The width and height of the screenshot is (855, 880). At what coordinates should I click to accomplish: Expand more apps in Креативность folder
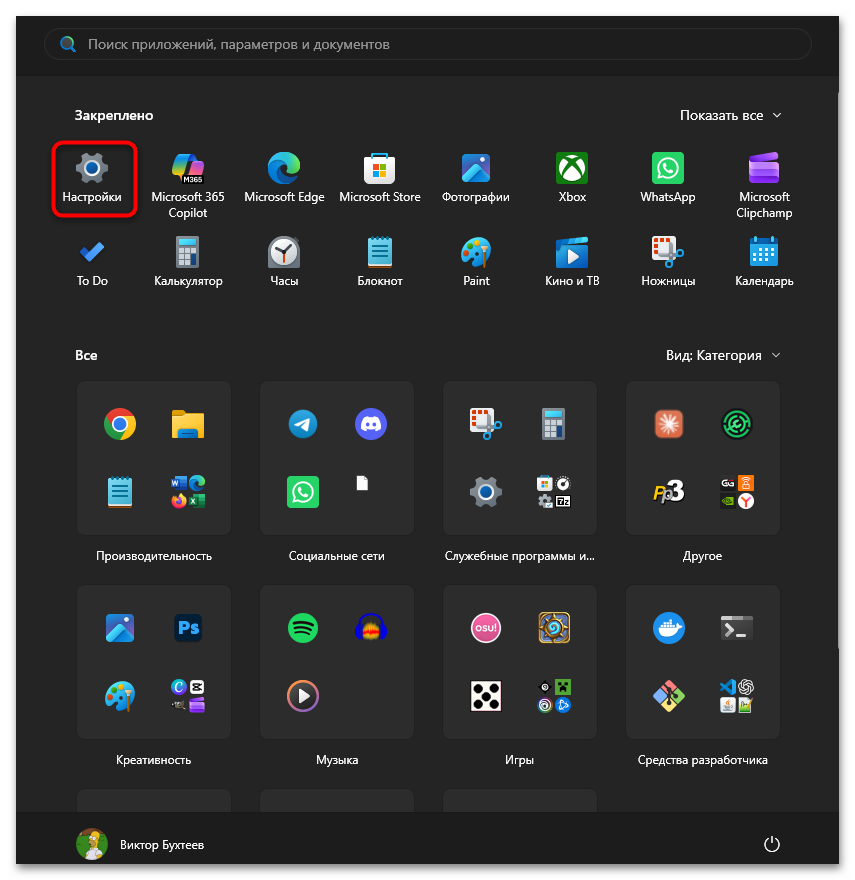188,696
